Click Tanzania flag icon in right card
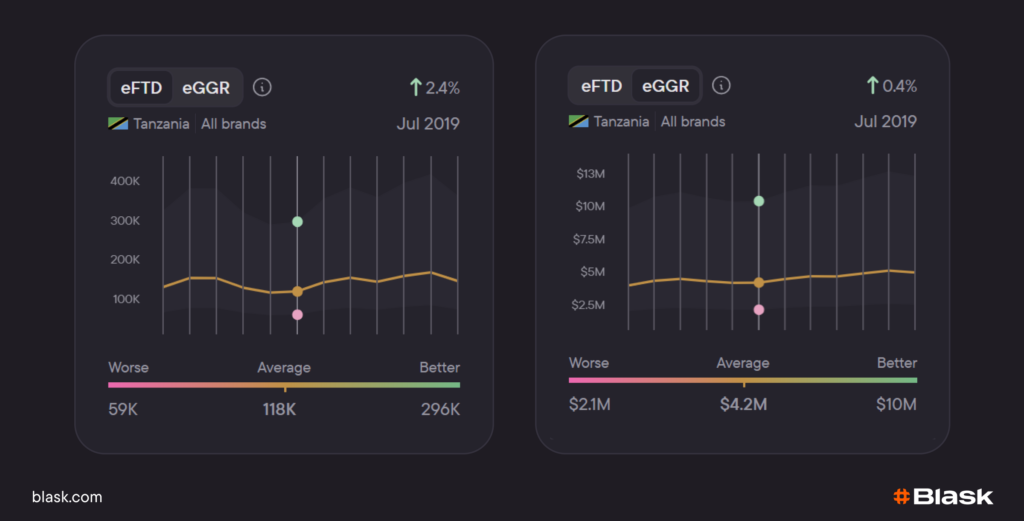 (x=578, y=121)
